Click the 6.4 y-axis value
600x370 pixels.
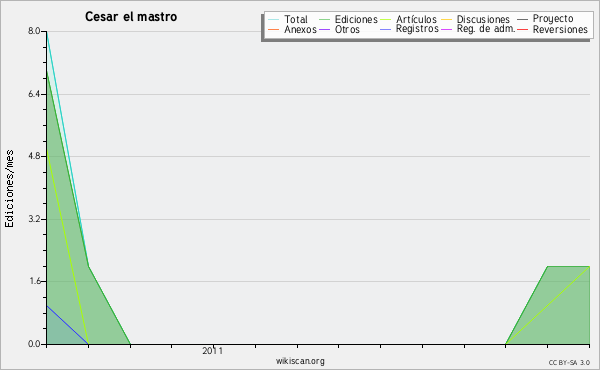click(x=34, y=94)
